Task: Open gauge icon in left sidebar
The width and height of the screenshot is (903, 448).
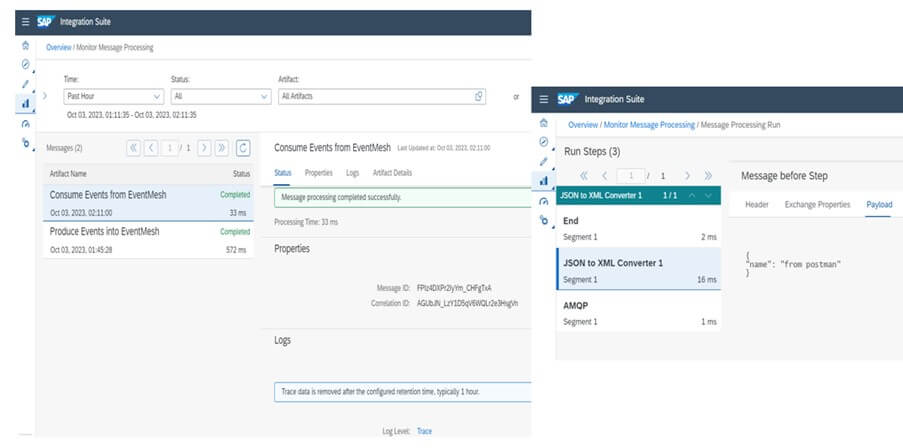Action: (x=25, y=124)
